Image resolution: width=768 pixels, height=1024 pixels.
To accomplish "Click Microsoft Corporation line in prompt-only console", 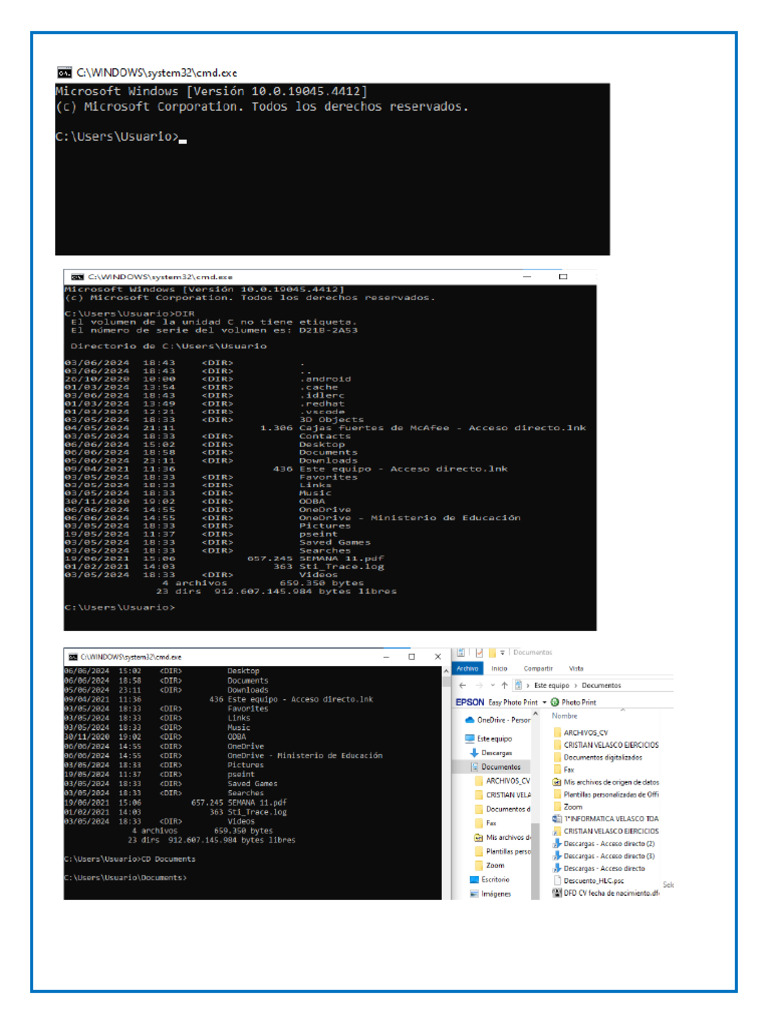I will pos(262,106).
